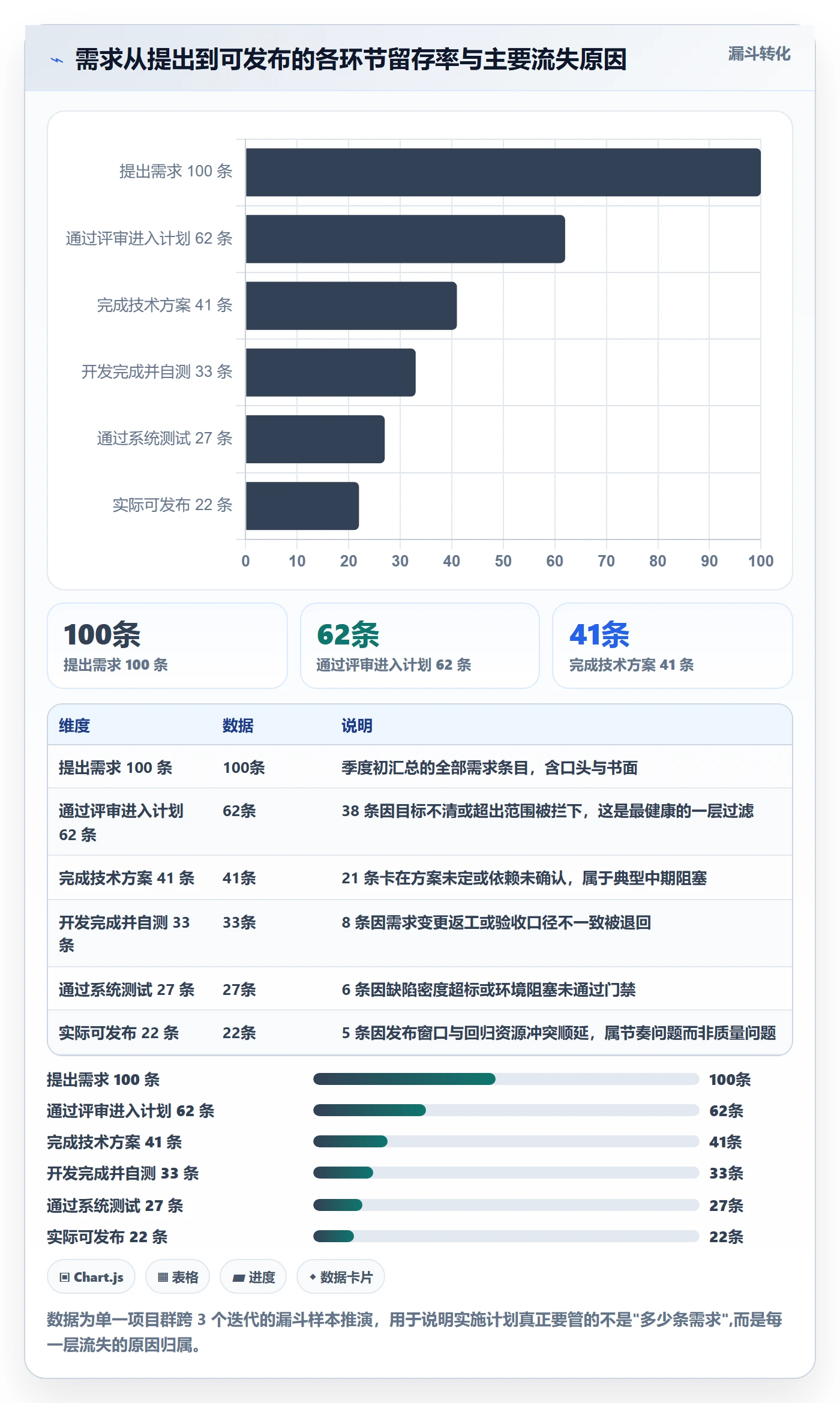840x1403 pixels.
Task: Click the 50 tick on the chart axis
Action: tap(503, 561)
